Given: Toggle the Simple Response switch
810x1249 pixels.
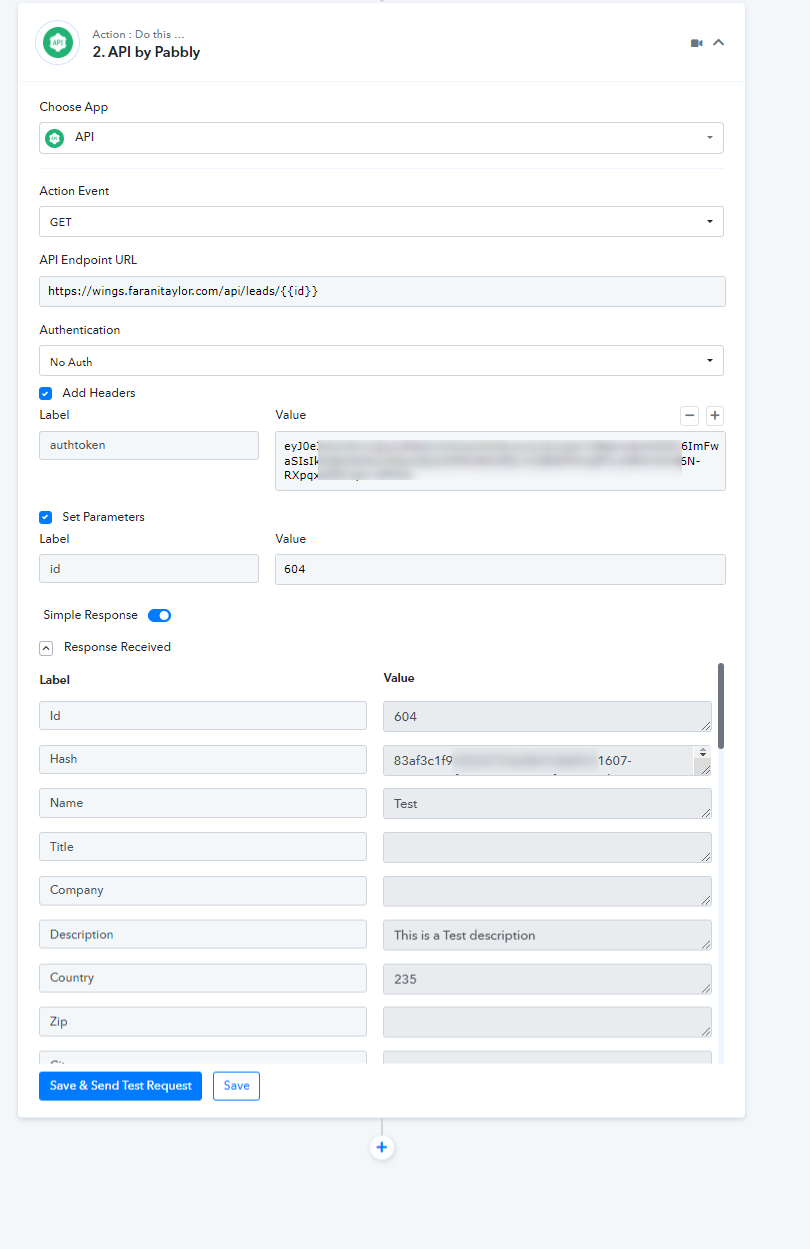Looking at the screenshot, I should point(160,615).
